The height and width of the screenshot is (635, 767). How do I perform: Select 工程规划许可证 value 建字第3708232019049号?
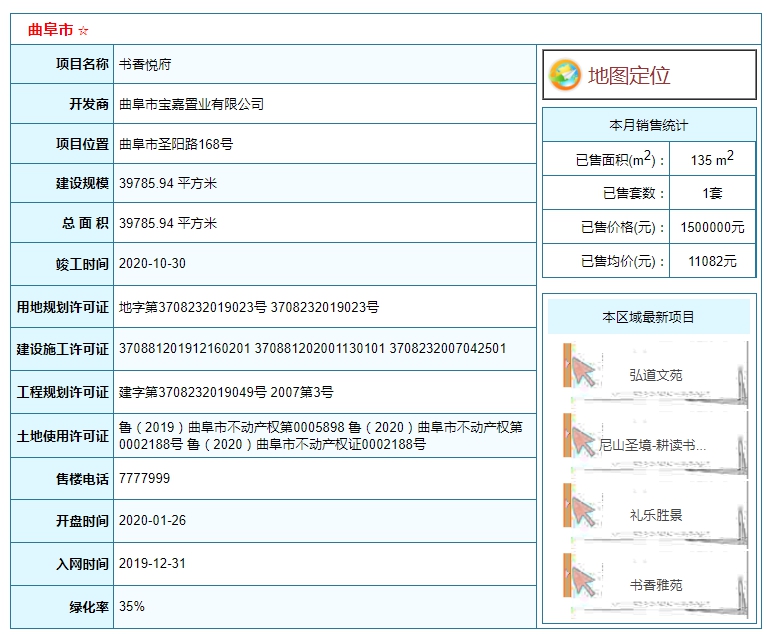[193, 392]
